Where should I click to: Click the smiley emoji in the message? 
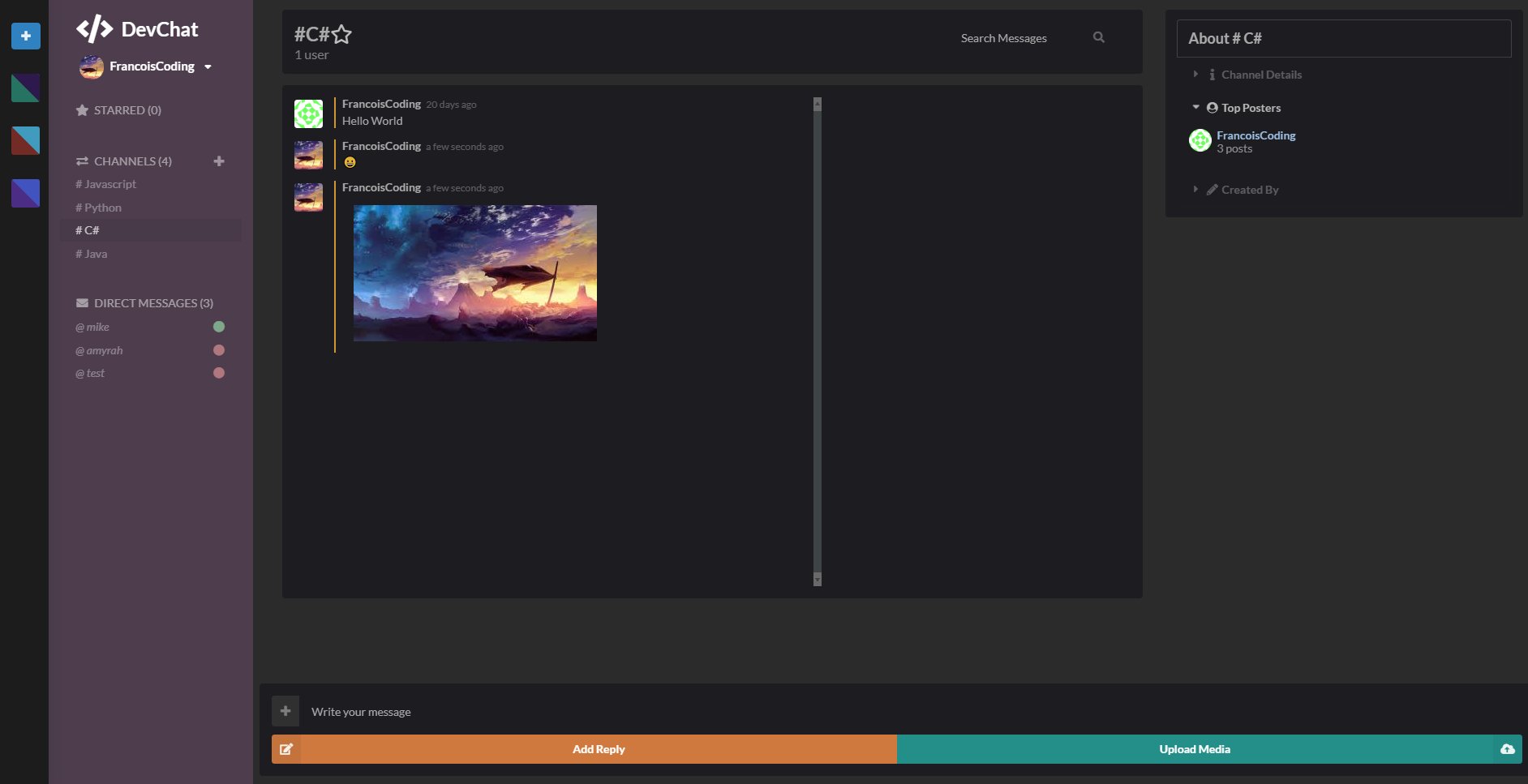tap(350, 162)
